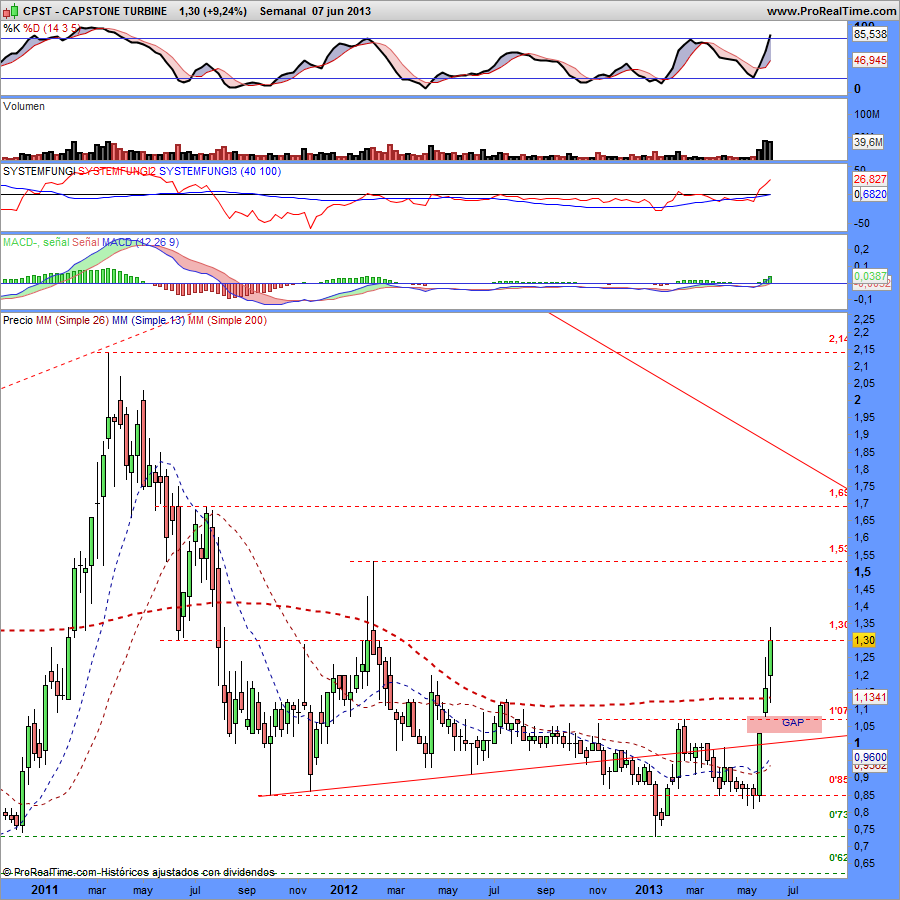
Task: Click the MM (Simple 26) moving average label
Action: (72, 320)
